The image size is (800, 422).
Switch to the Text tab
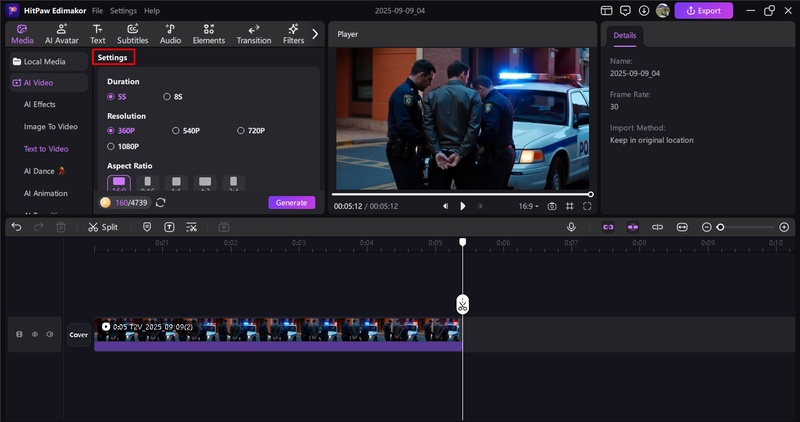pos(97,34)
